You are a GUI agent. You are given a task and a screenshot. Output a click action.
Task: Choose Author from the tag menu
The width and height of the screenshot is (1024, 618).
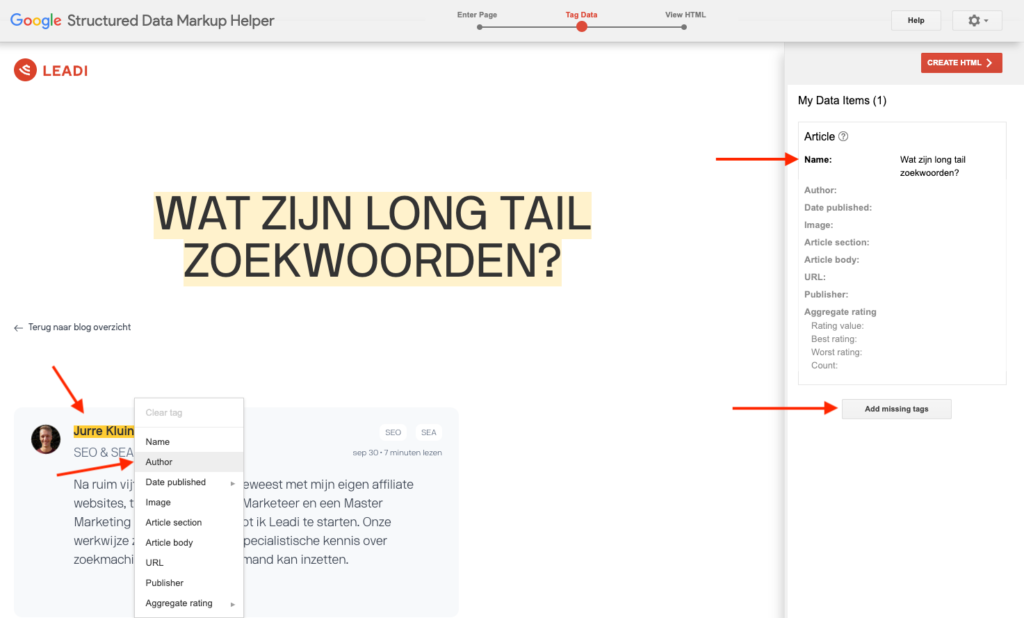189,462
